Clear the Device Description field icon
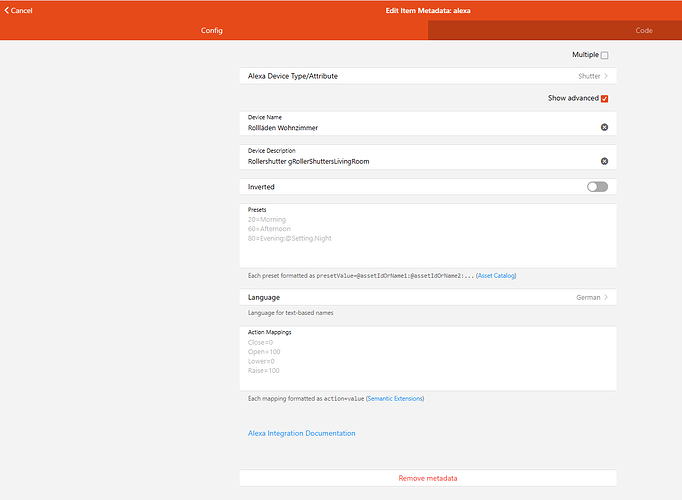The height and width of the screenshot is (500, 682). pyautogui.click(x=604, y=161)
